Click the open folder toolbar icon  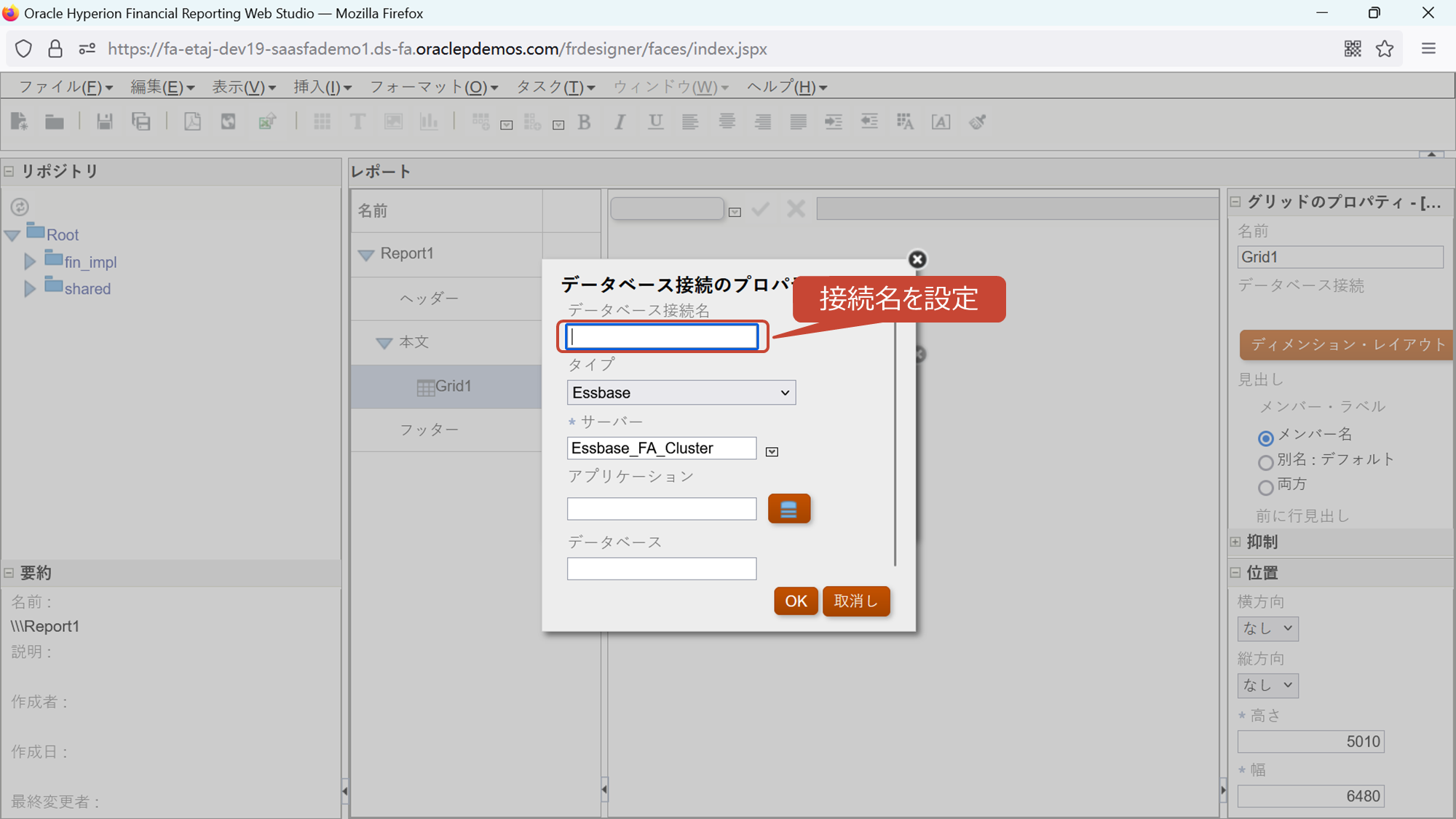[x=55, y=122]
